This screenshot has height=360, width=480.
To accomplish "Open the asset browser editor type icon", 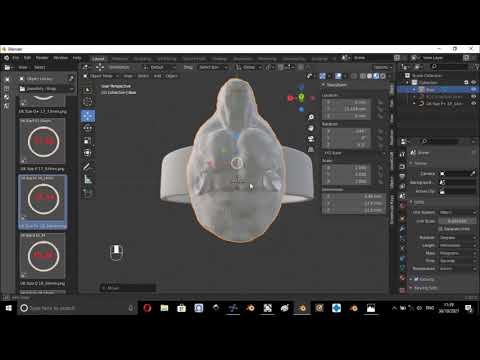I will [x=7, y=67].
